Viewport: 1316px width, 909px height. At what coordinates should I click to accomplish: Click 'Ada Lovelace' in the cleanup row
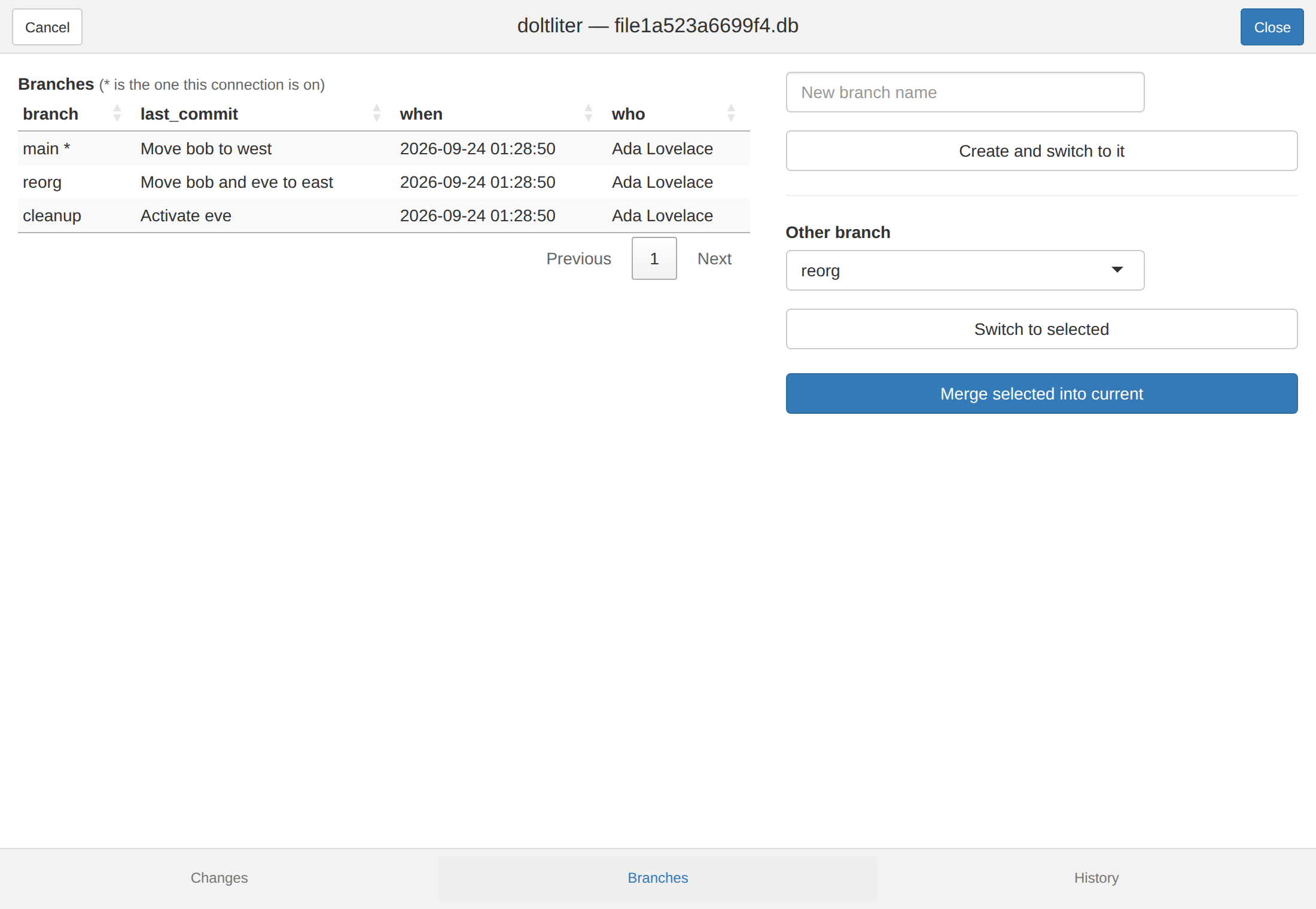click(662, 215)
